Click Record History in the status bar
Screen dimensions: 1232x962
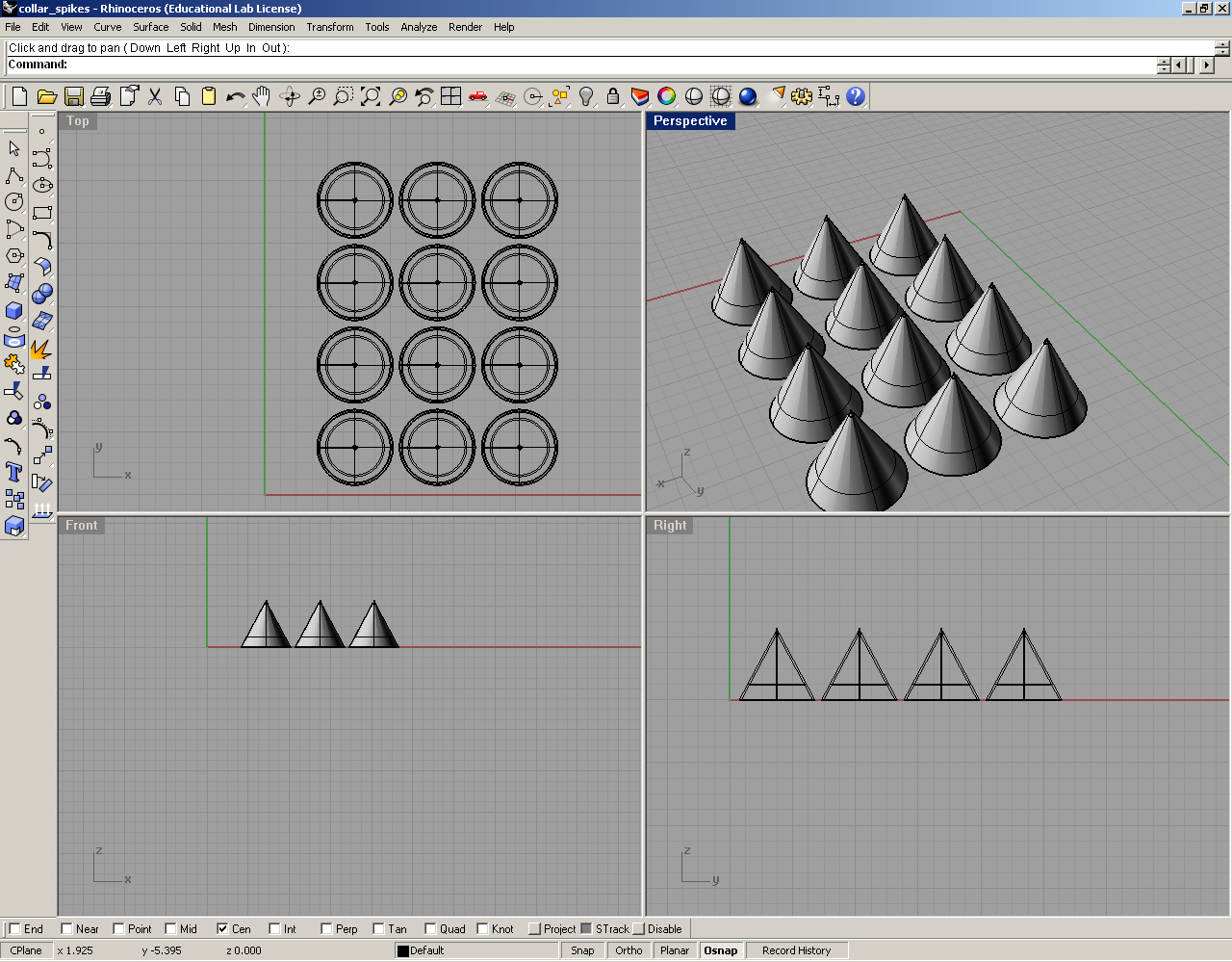tap(796, 950)
